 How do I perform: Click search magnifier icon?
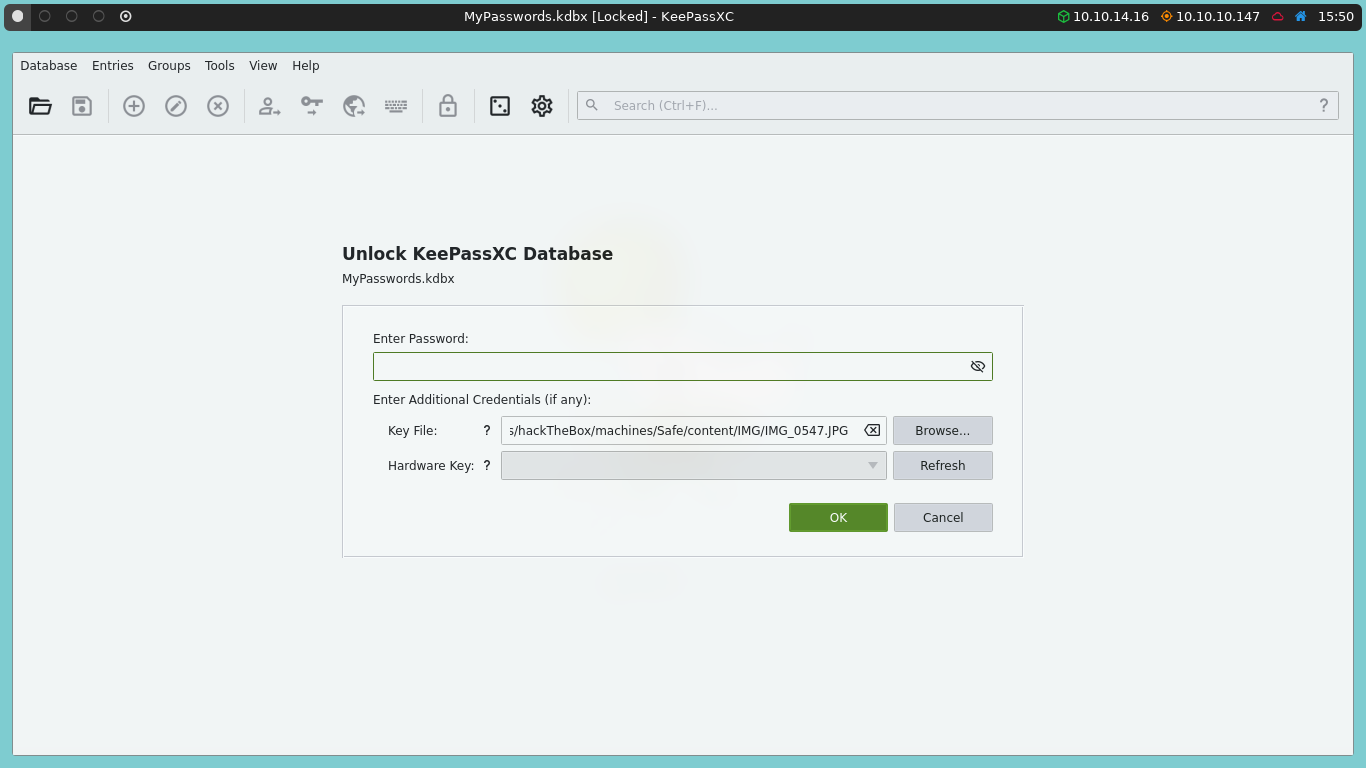pyautogui.click(x=592, y=105)
